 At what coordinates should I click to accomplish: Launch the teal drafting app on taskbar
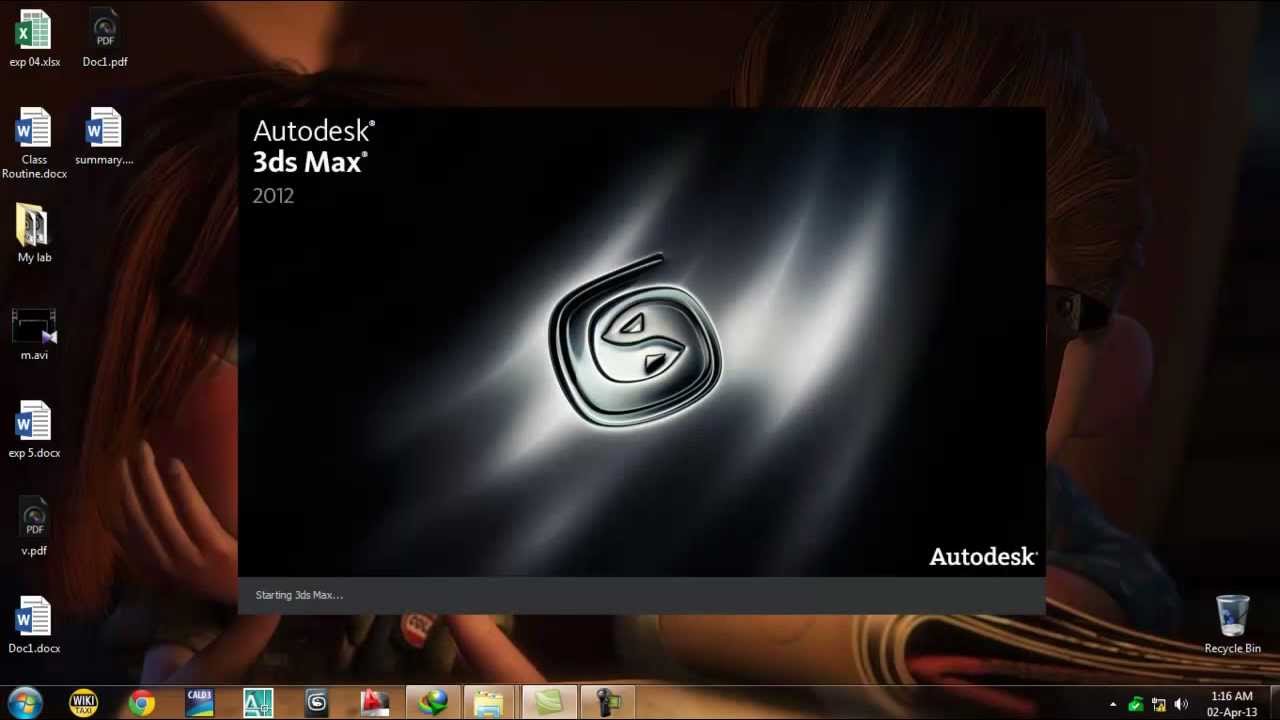tap(258, 703)
